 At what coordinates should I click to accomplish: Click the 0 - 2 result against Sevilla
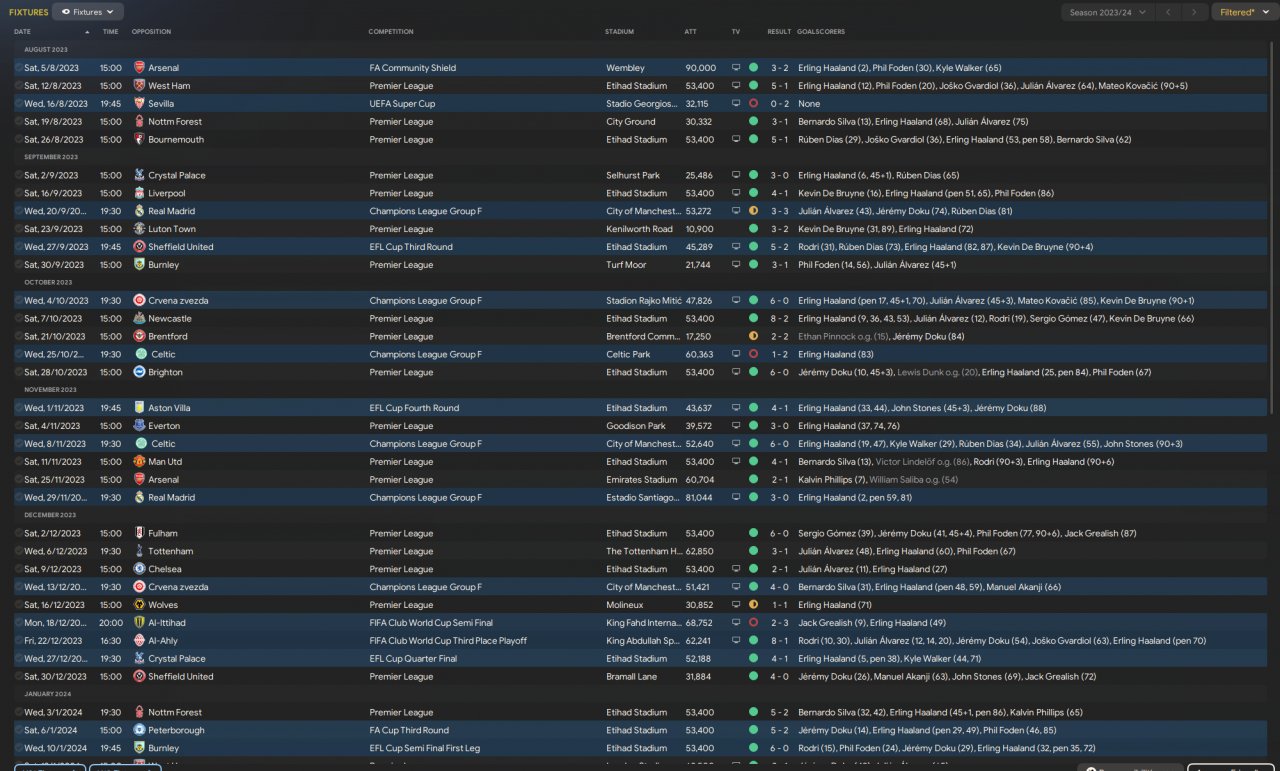[x=780, y=104]
